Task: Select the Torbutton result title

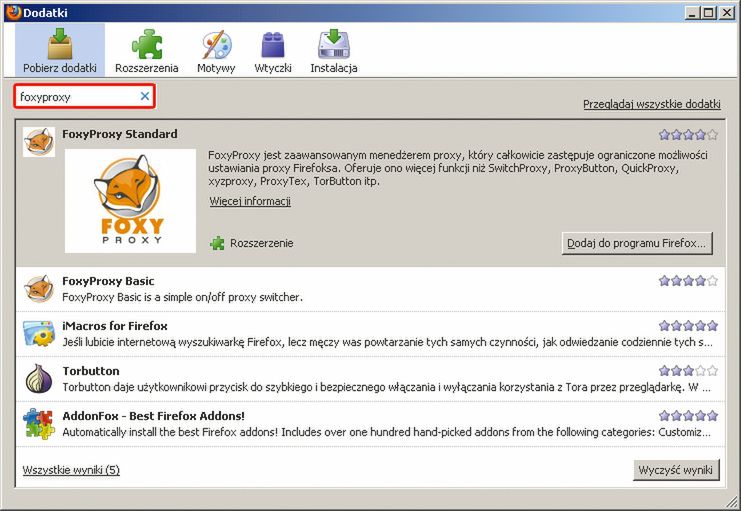Action: [91, 371]
